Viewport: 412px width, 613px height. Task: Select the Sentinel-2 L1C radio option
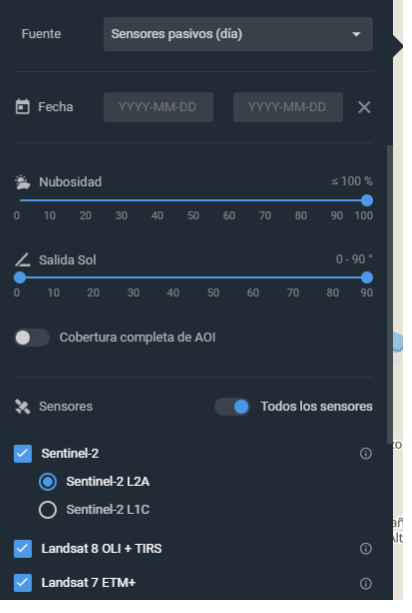coord(48,510)
